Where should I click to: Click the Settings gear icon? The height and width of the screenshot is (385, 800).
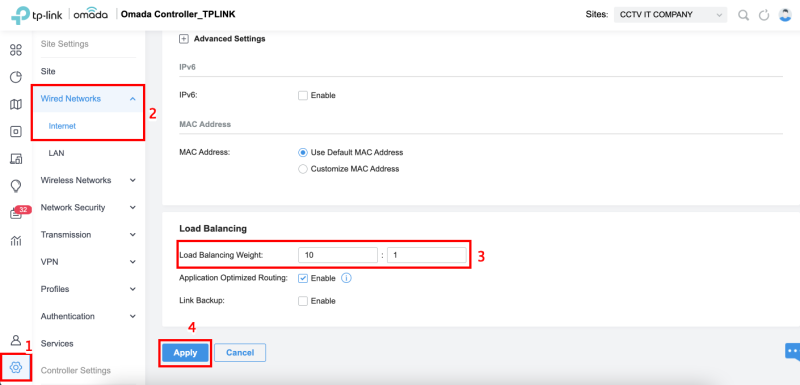pos(16,367)
